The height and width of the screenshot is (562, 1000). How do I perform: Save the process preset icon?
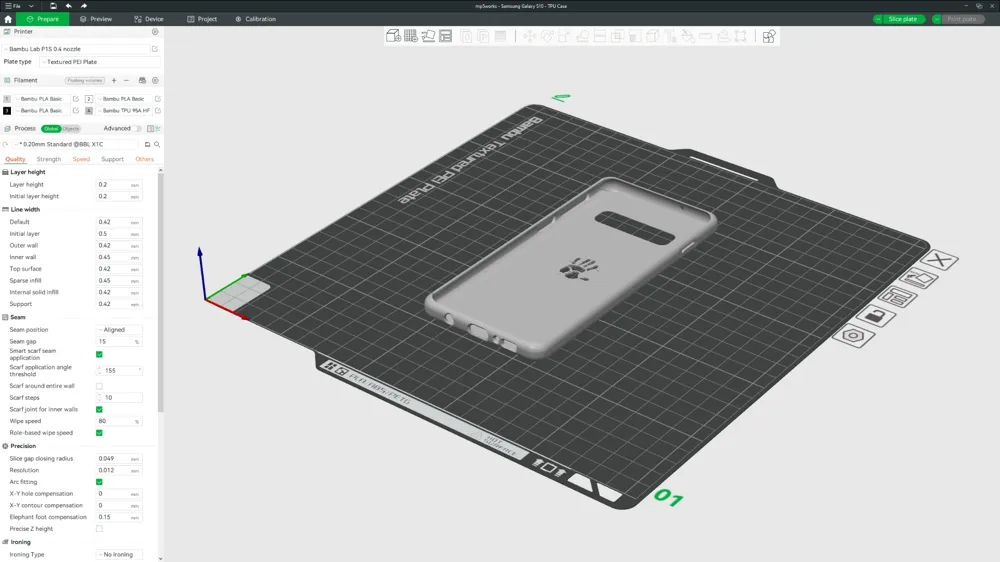147,145
